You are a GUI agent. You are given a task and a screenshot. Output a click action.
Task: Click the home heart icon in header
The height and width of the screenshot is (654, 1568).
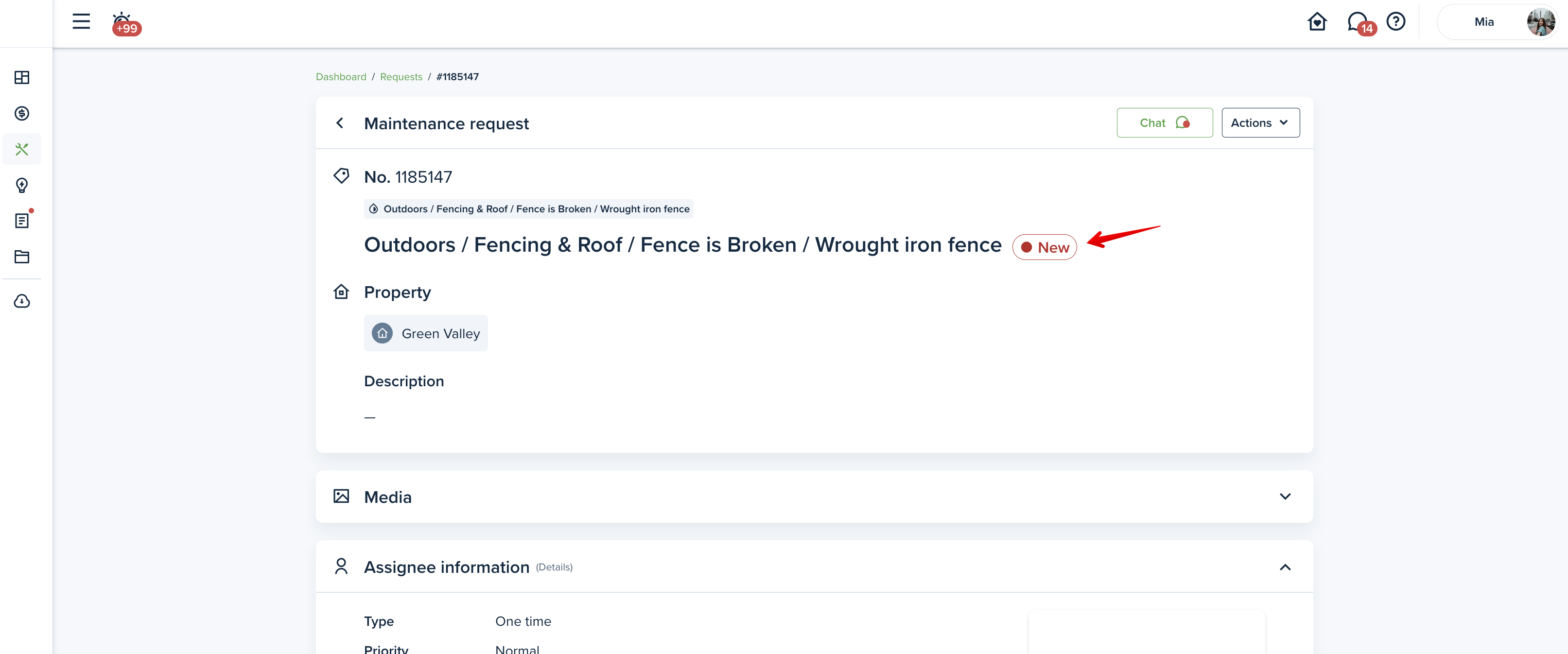tap(1317, 22)
